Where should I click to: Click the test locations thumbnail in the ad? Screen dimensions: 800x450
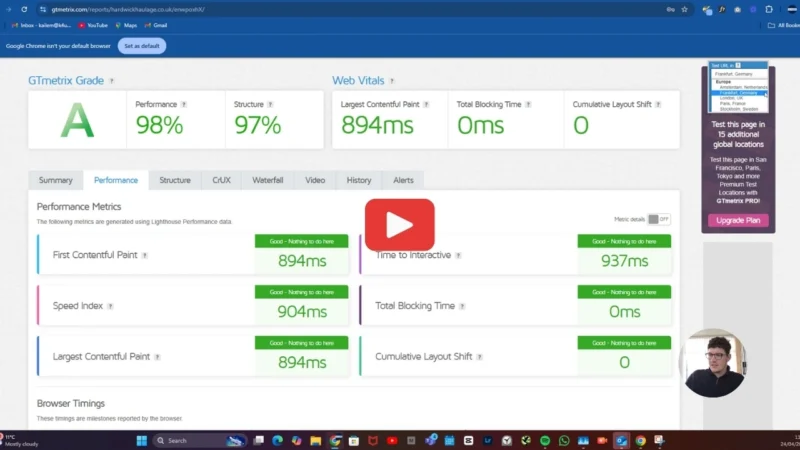coord(738,87)
